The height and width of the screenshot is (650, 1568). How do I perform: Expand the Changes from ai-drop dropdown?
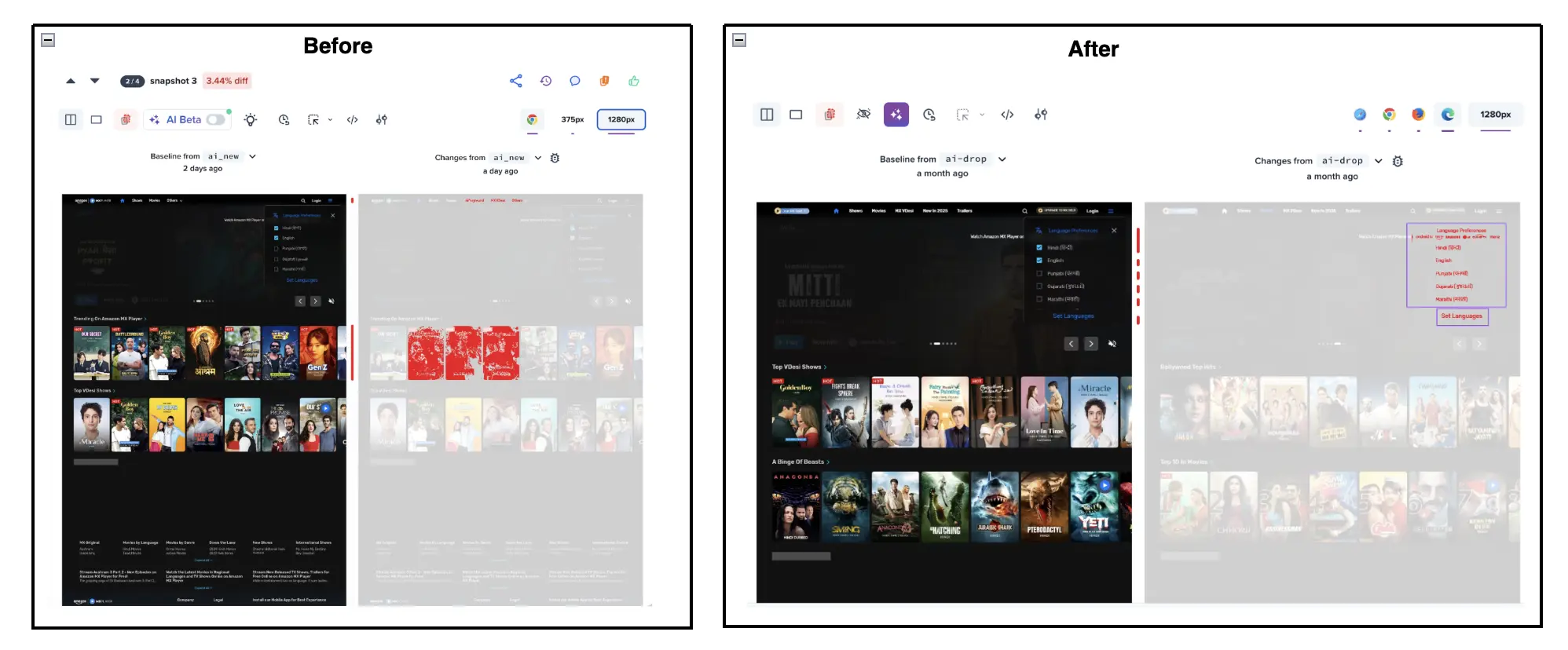(x=1378, y=161)
